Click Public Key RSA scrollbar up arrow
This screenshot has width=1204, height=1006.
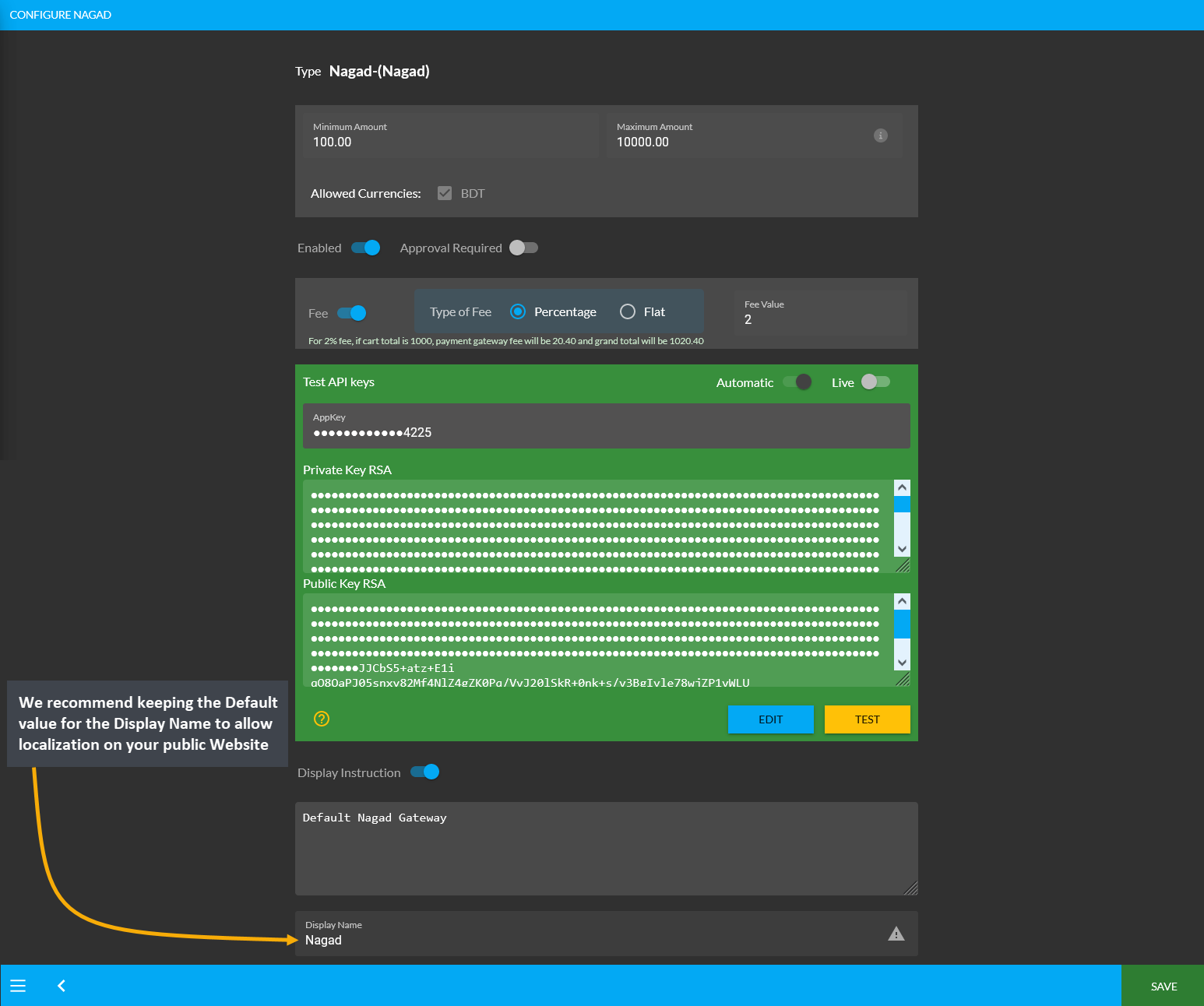(902, 601)
